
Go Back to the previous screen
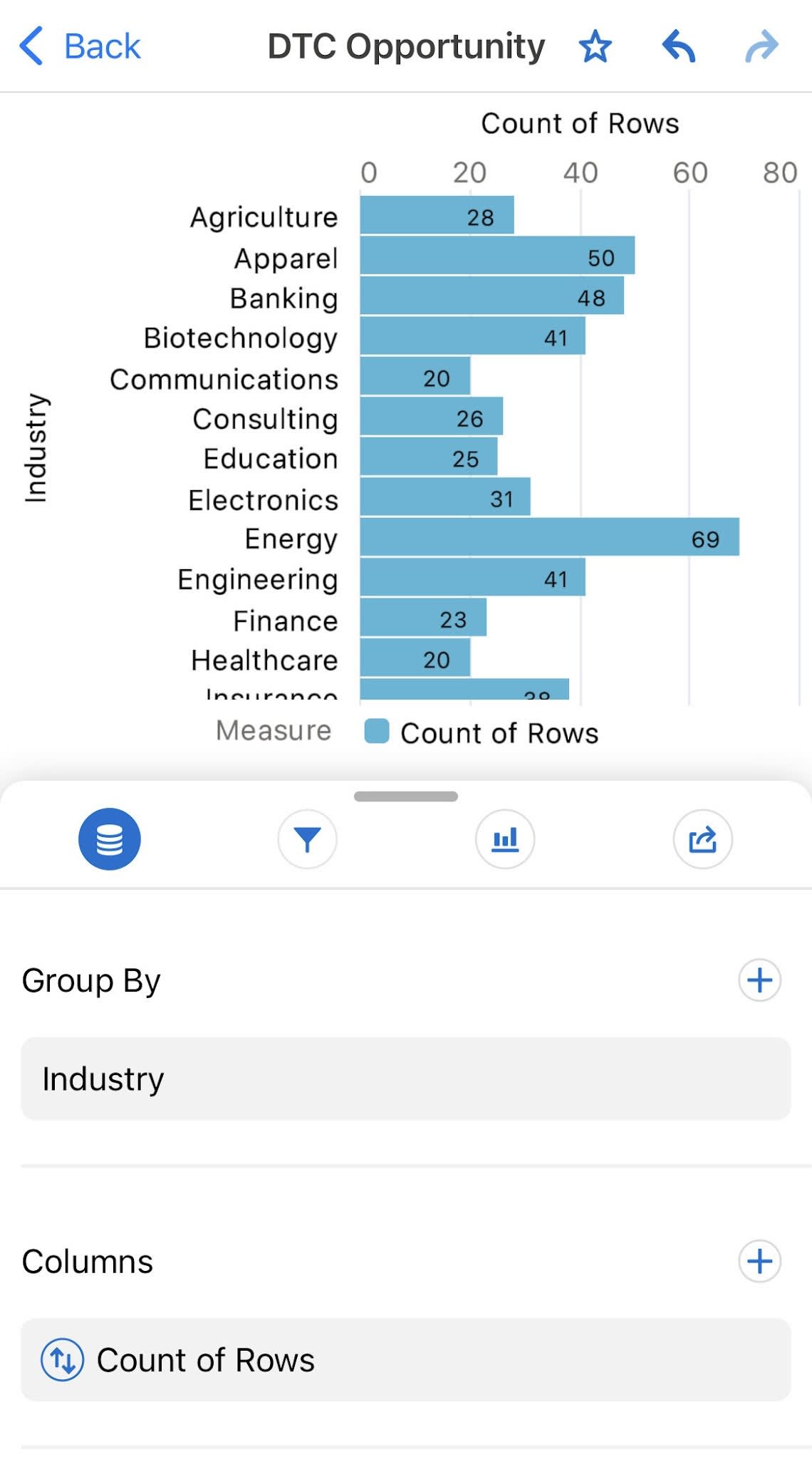click(x=80, y=46)
